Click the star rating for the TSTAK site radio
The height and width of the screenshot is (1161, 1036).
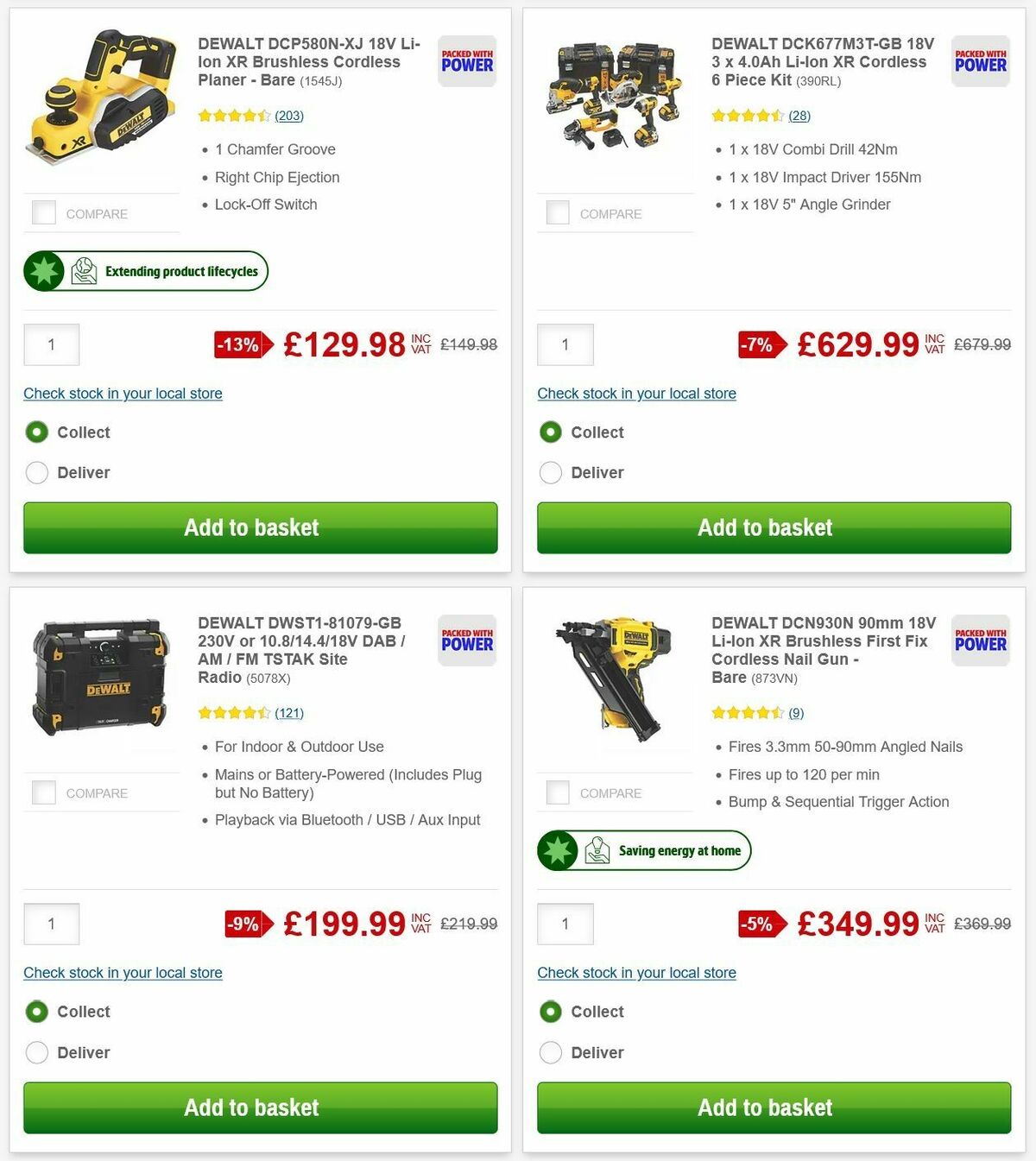233,712
